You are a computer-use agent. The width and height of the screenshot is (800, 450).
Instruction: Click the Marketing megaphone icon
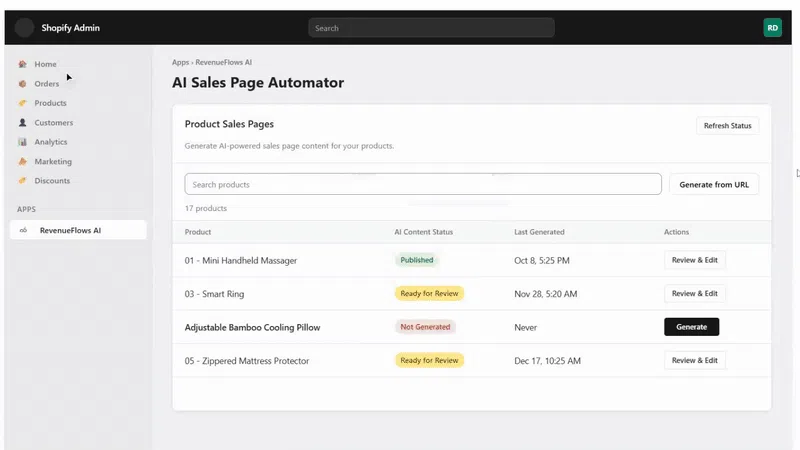22,161
